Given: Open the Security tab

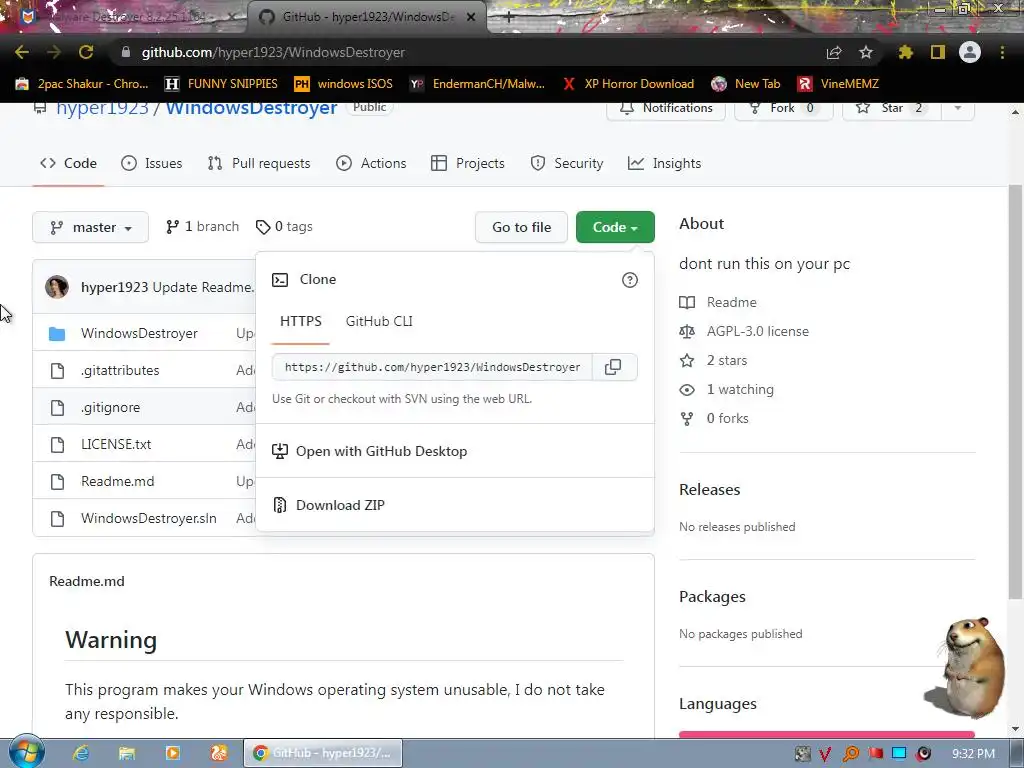Looking at the screenshot, I should pyautogui.click(x=566, y=163).
